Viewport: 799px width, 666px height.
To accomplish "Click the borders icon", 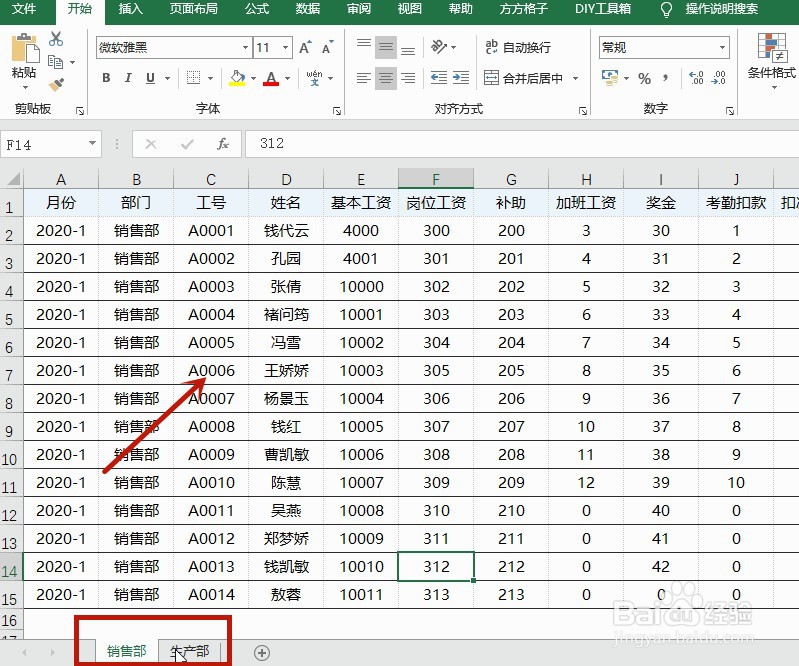I will pyautogui.click(x=193, y=78).
